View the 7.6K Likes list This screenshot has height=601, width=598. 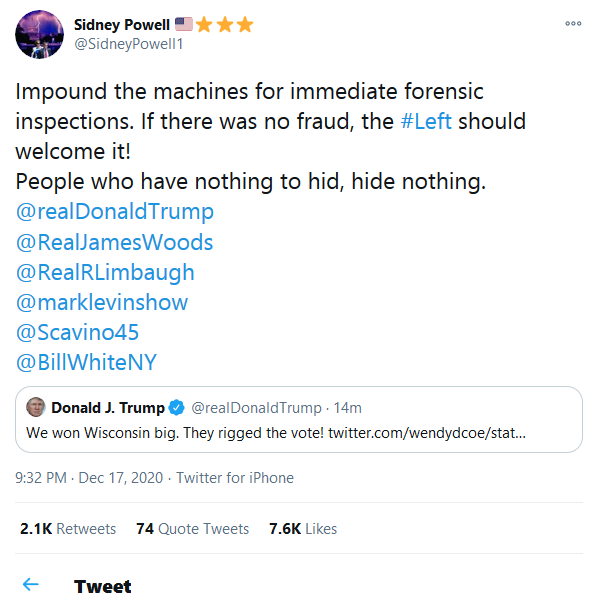303,529
